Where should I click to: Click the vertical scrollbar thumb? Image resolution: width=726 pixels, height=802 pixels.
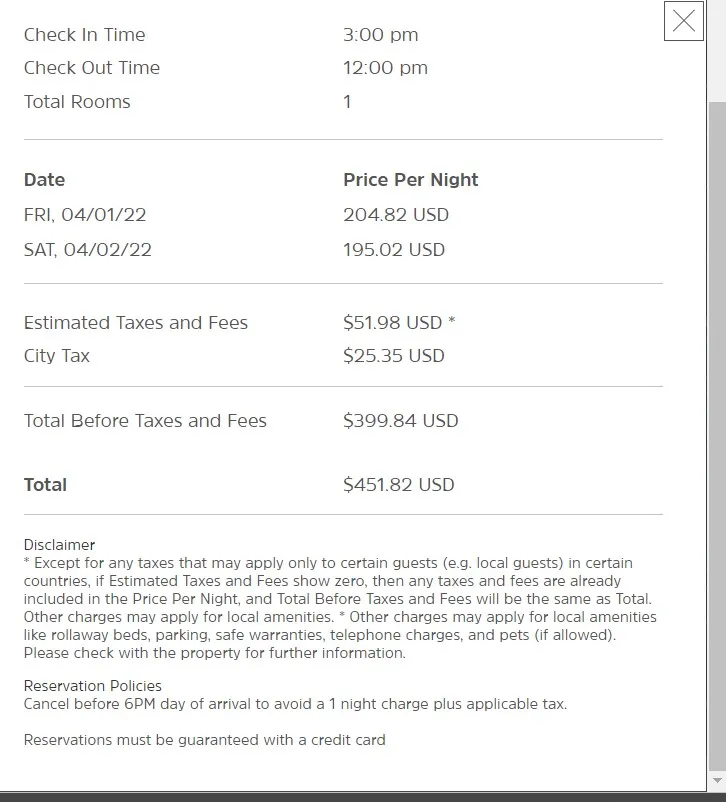[716, 430]
